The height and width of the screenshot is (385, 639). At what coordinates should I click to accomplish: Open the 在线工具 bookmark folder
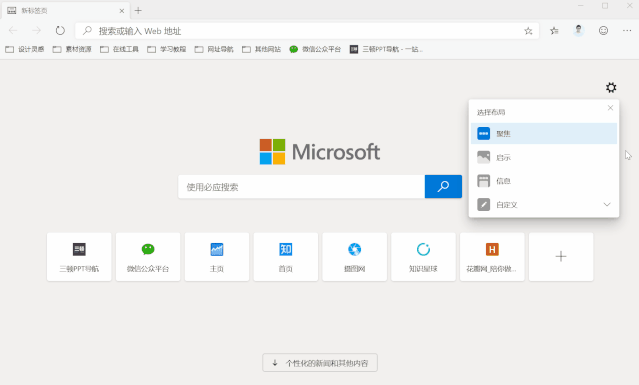click(119, 49)
